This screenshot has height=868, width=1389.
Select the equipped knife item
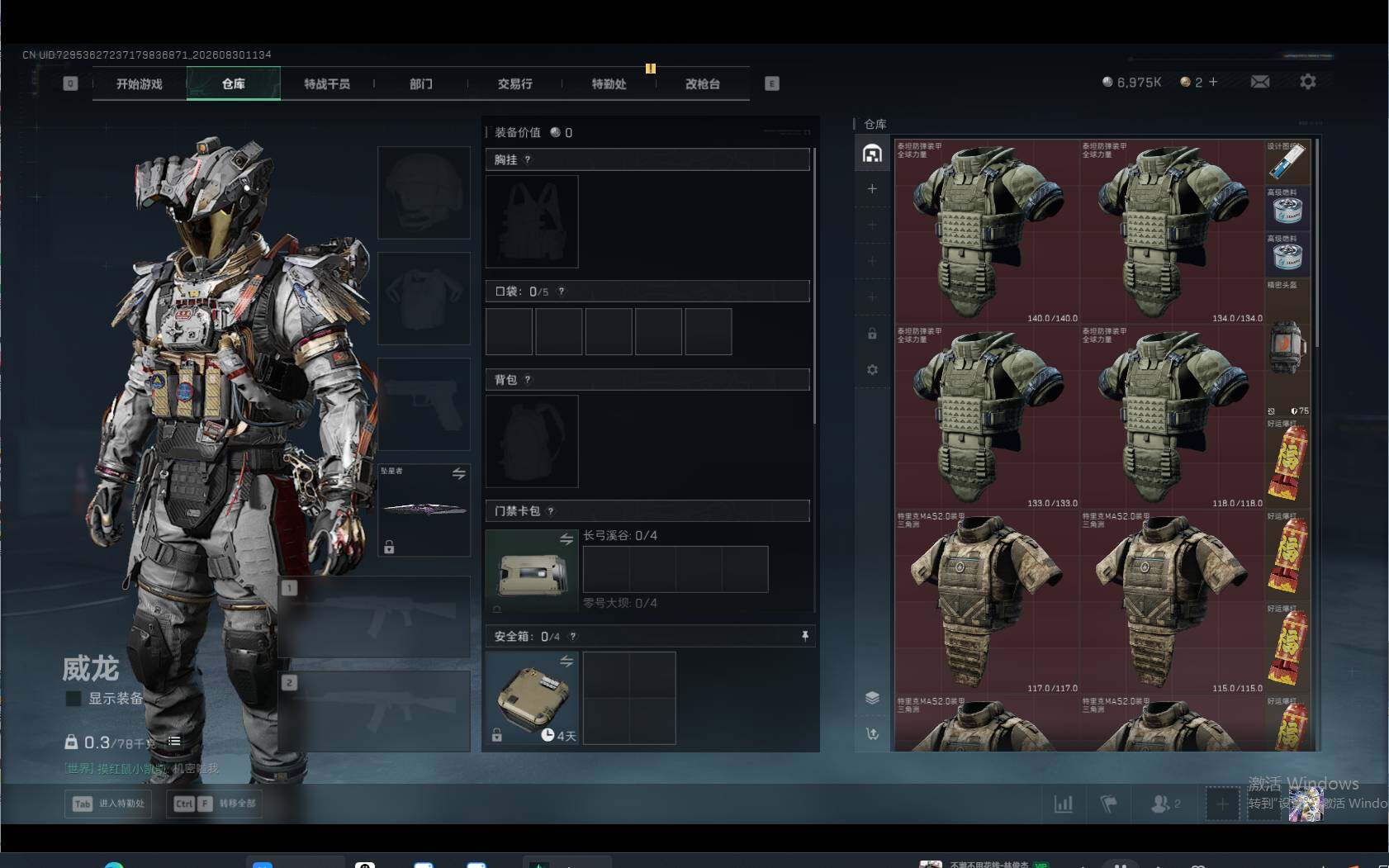(x=424, y=510)
